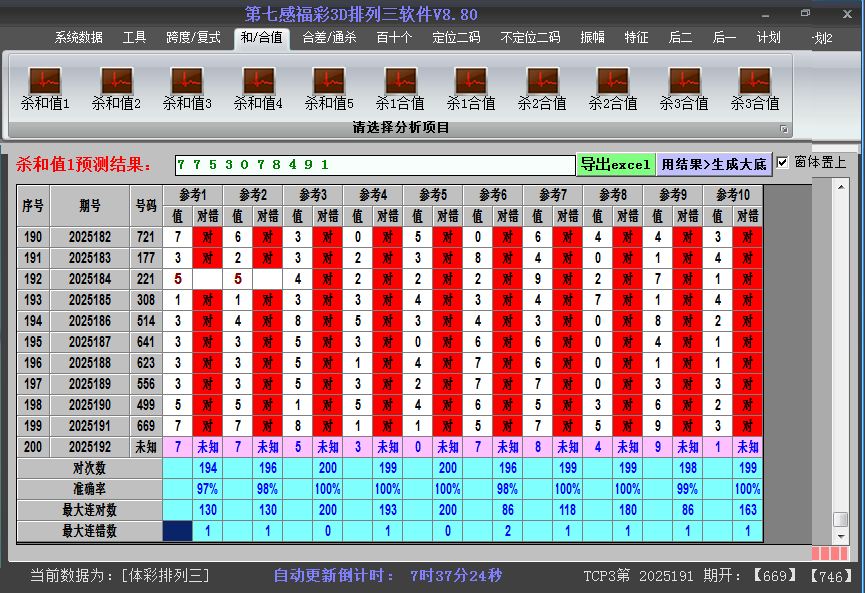
Task: Switch to the 跨度/复式 tab
Action: [x=193, y=38]
